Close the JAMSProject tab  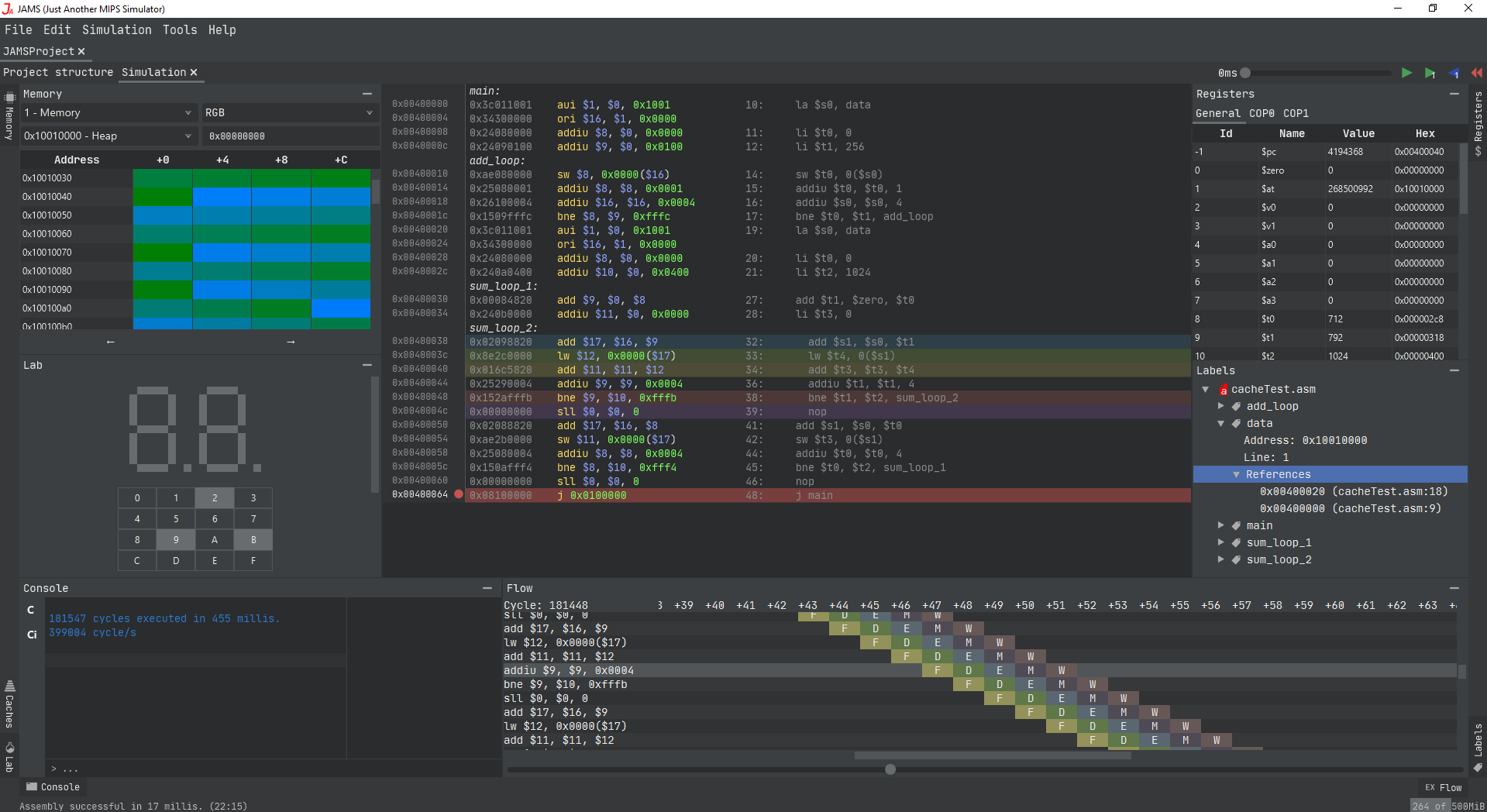point(81,51)
